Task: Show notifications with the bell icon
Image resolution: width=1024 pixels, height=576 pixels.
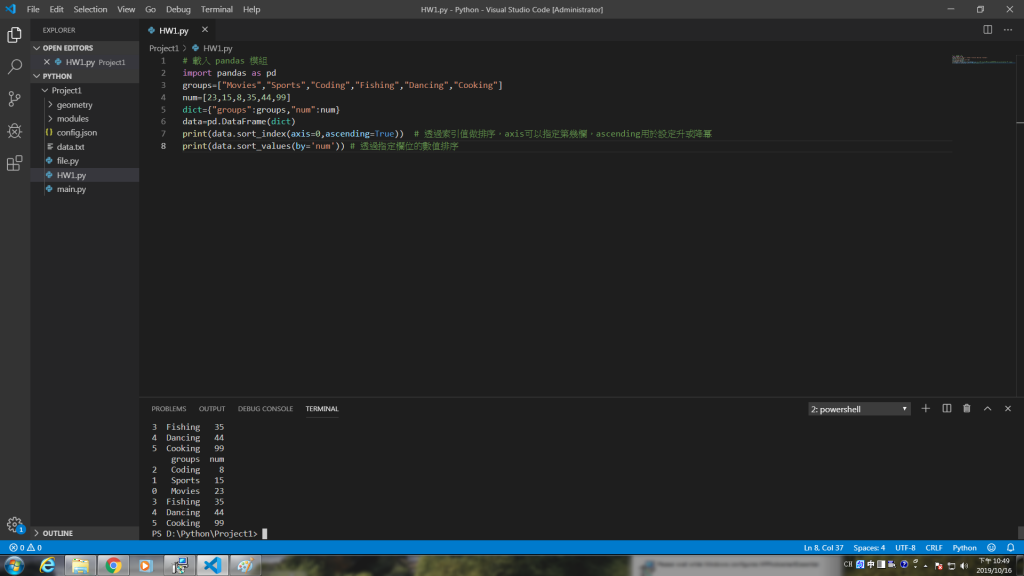Action: pyautogui.click(x=1010, y=548)
